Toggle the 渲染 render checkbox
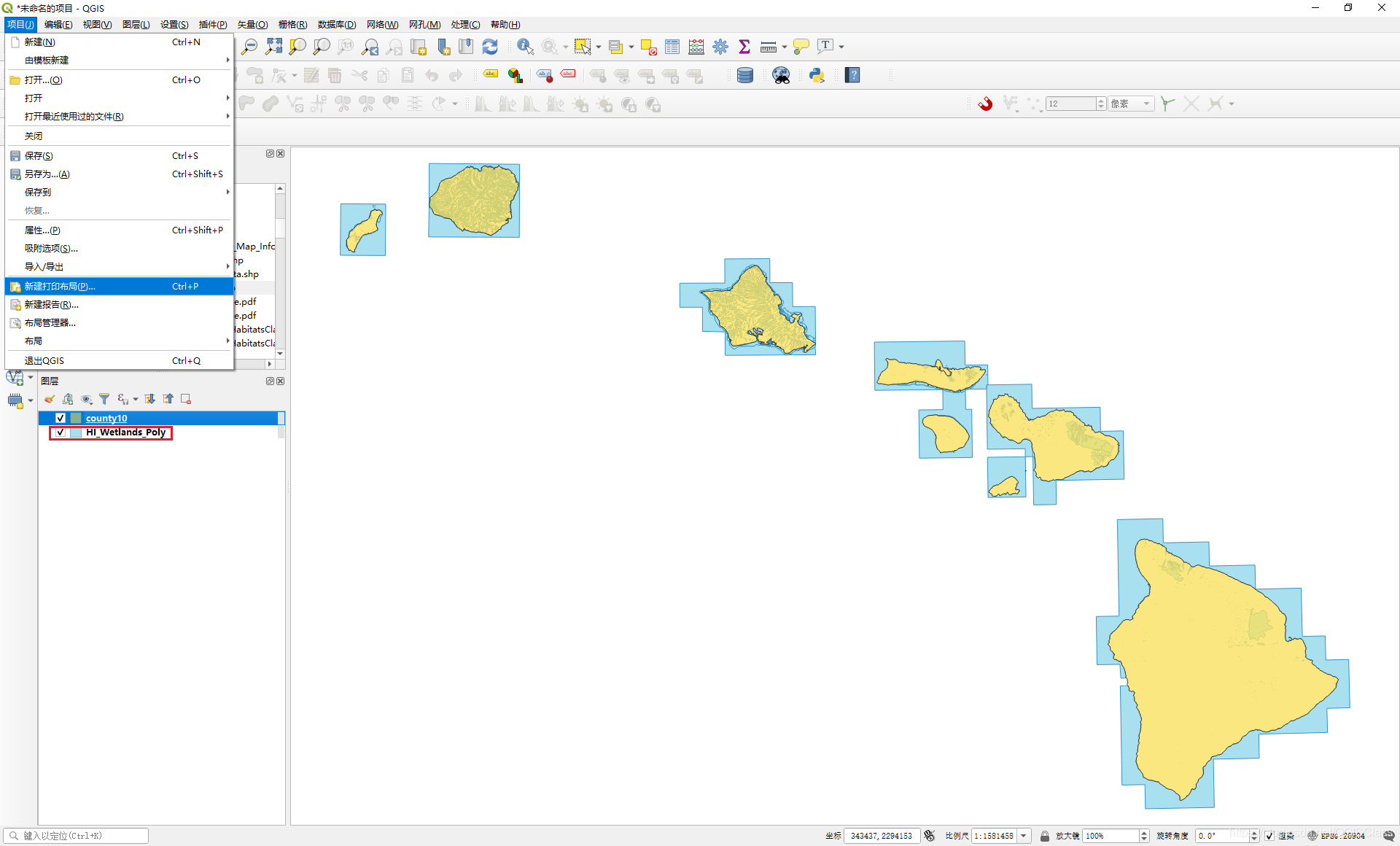Image resolution: width=1400 pixels, height=846 pixels. (x=1269, y=836)
